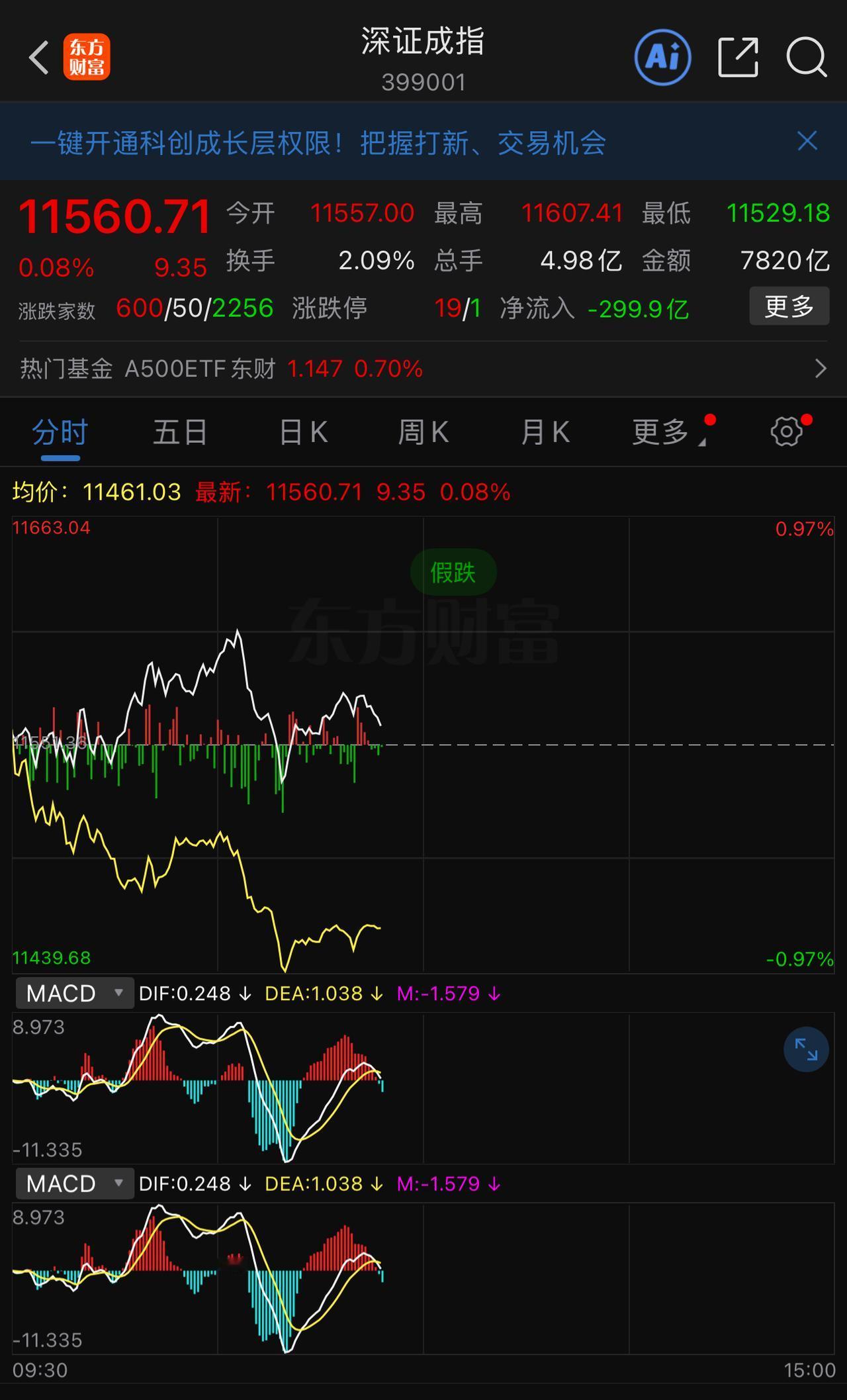847x1400 pixels.
Task: Tap the chart upper bound 11663.04
Action: 51,528
